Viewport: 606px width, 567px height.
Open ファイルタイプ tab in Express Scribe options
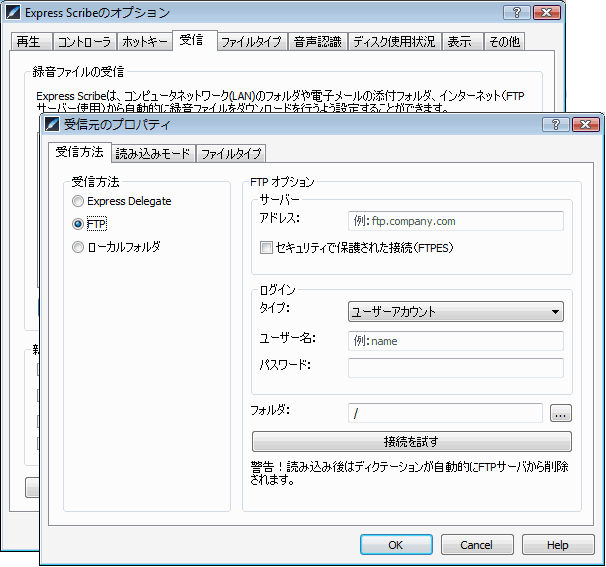253,42
